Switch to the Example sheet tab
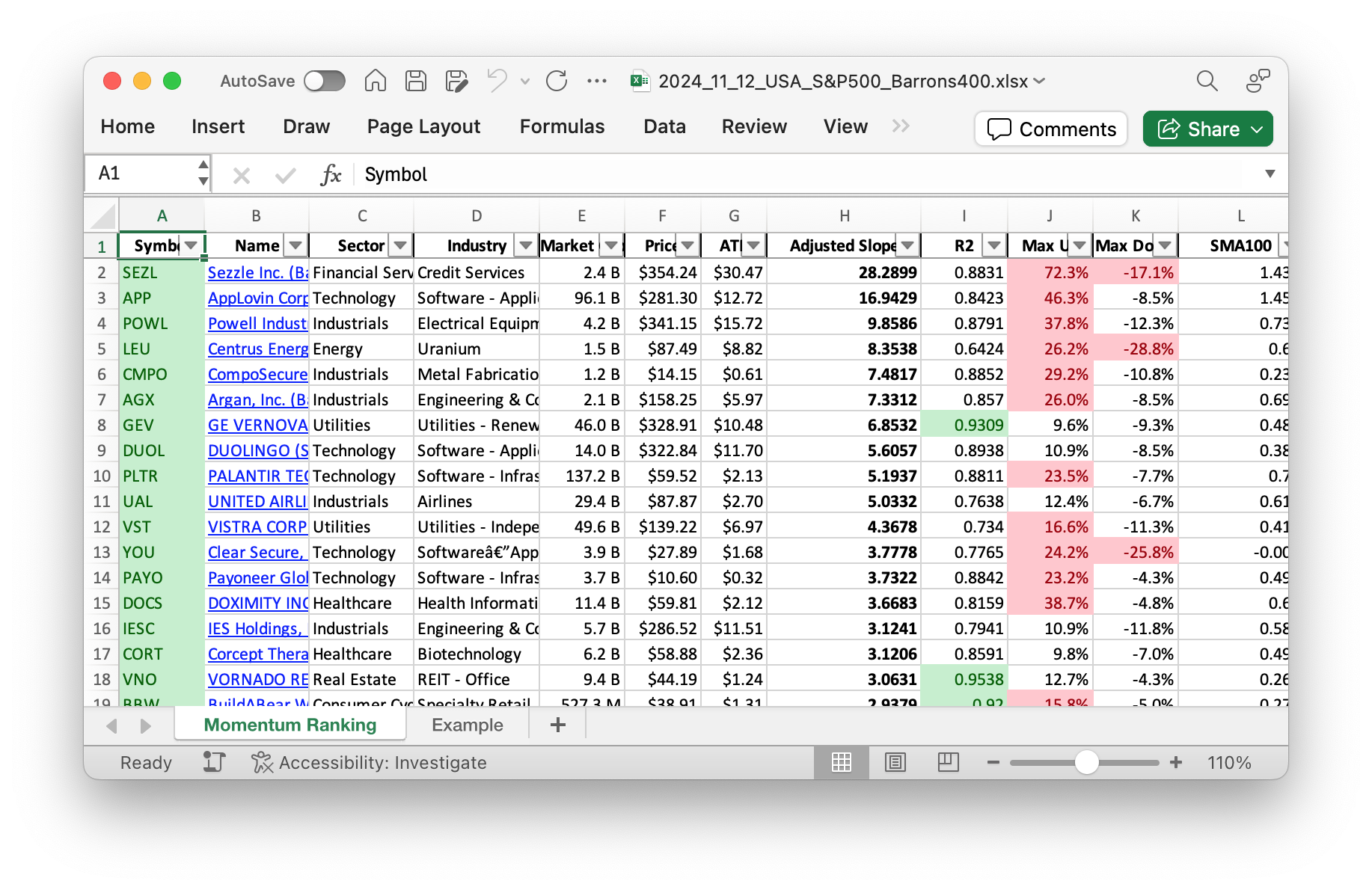This screenshot has height=890, width=1372. (467, 725)
